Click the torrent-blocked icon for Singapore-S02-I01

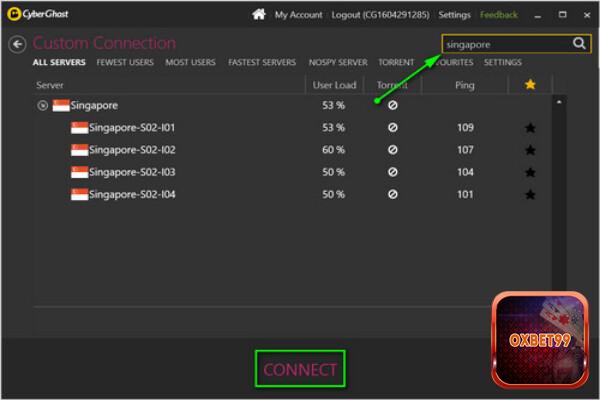[x=393, y=127]
